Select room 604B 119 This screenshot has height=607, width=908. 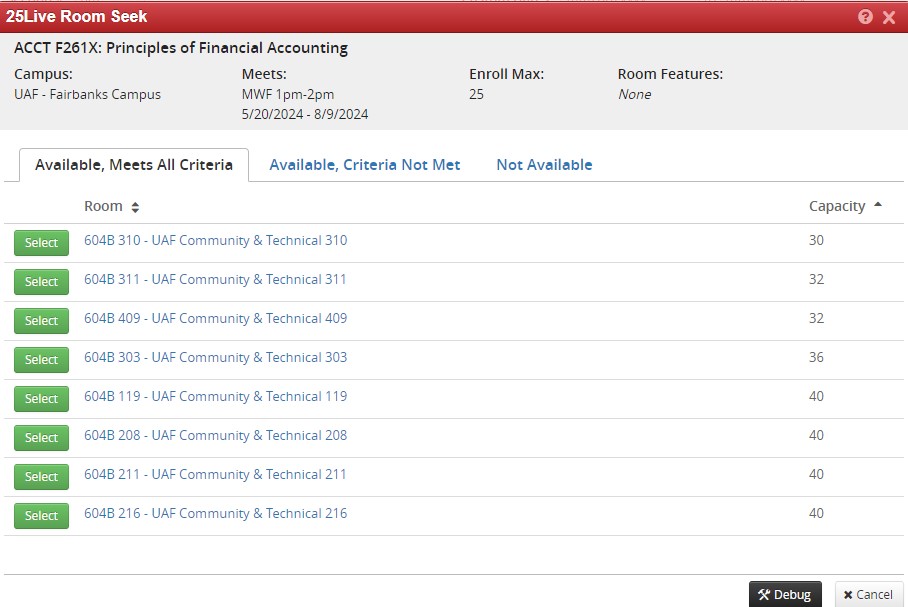(x=41, y=399)
